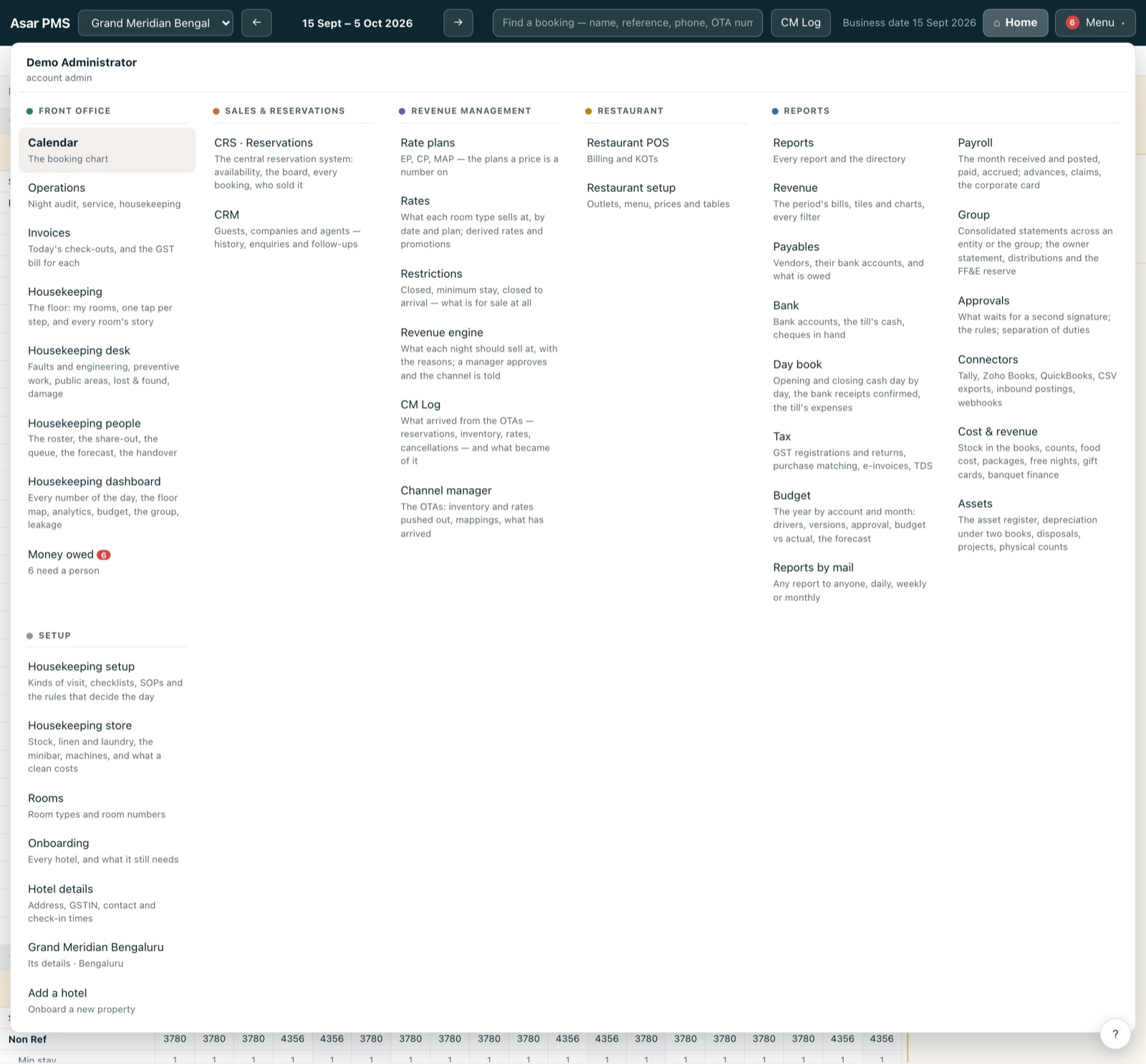Image resolution: width=1146 pixels, height=1064 pixels.
Task: Open Calendar booking chart
Action: click(x=107, y=150)
